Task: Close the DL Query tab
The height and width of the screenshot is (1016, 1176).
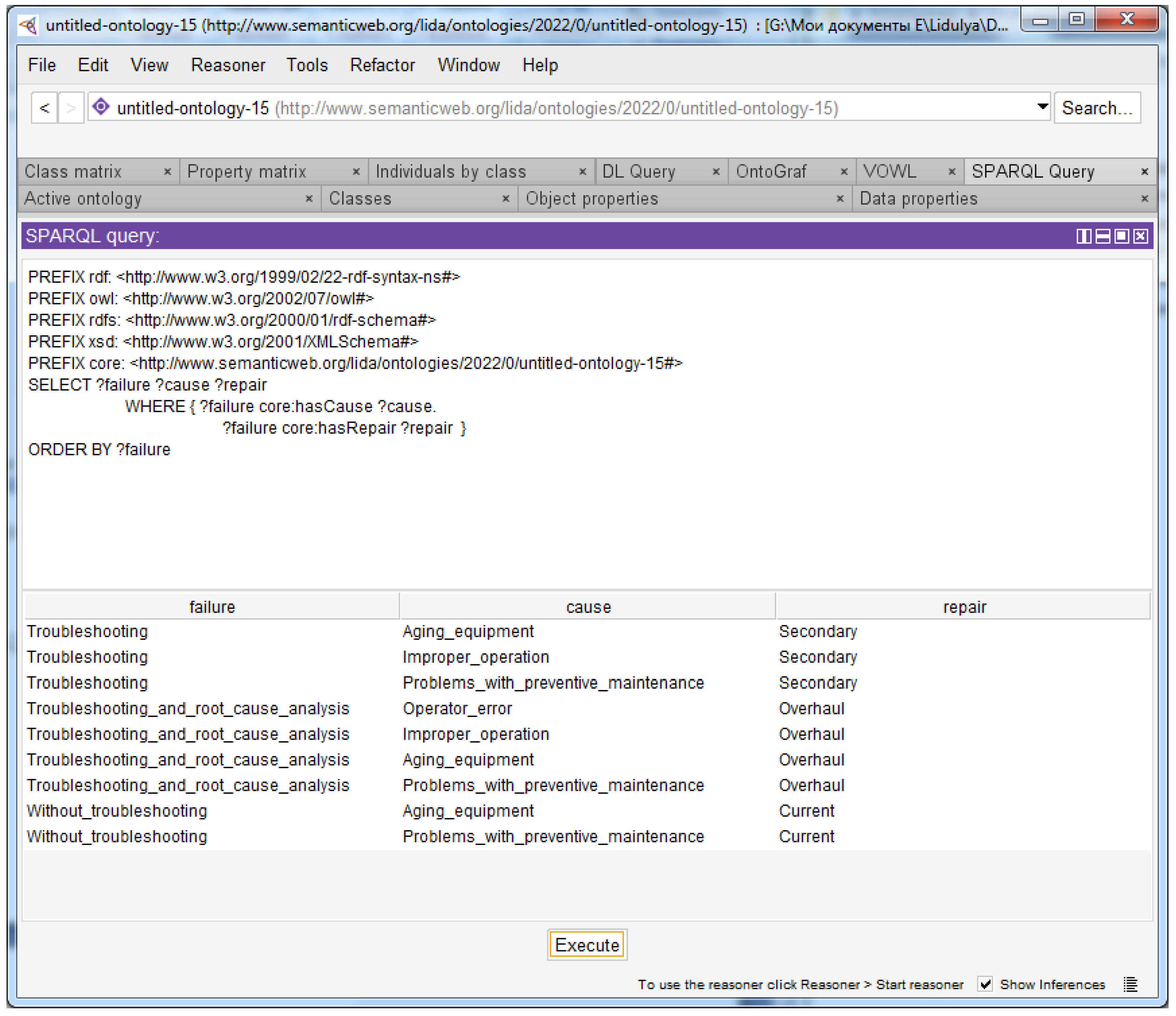Action: click(716, 171)
